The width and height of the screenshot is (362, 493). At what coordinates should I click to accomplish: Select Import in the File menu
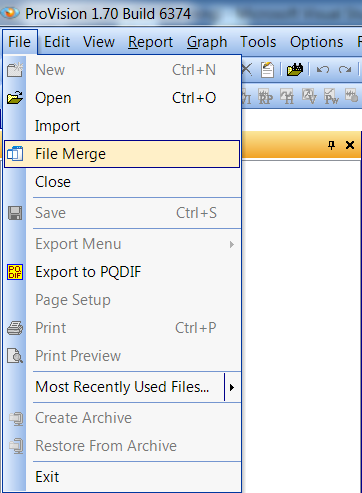pyautogui.click(x=122, y=126)
